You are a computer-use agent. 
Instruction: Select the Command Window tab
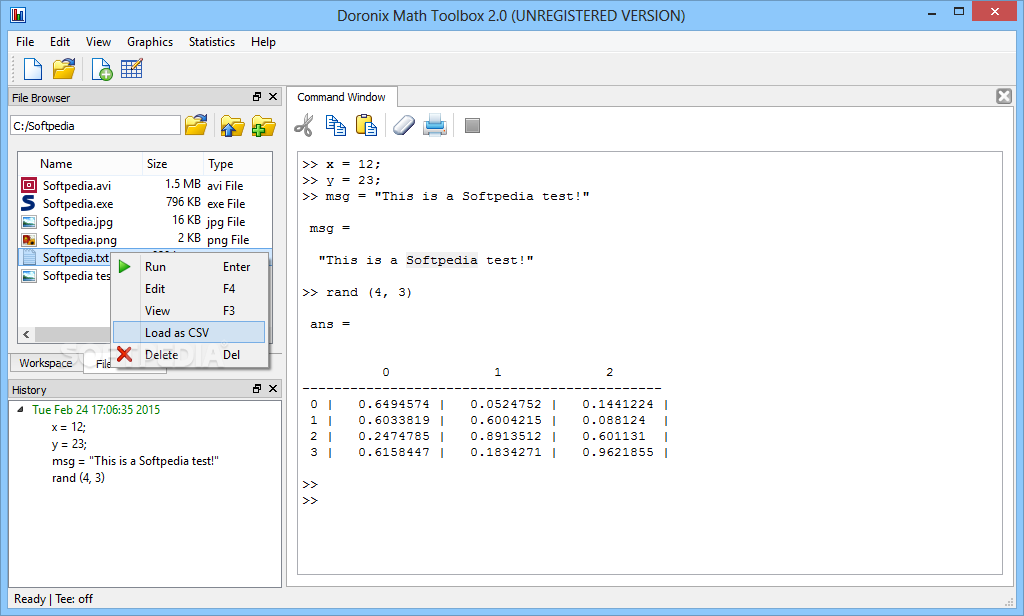click(342, 97)
